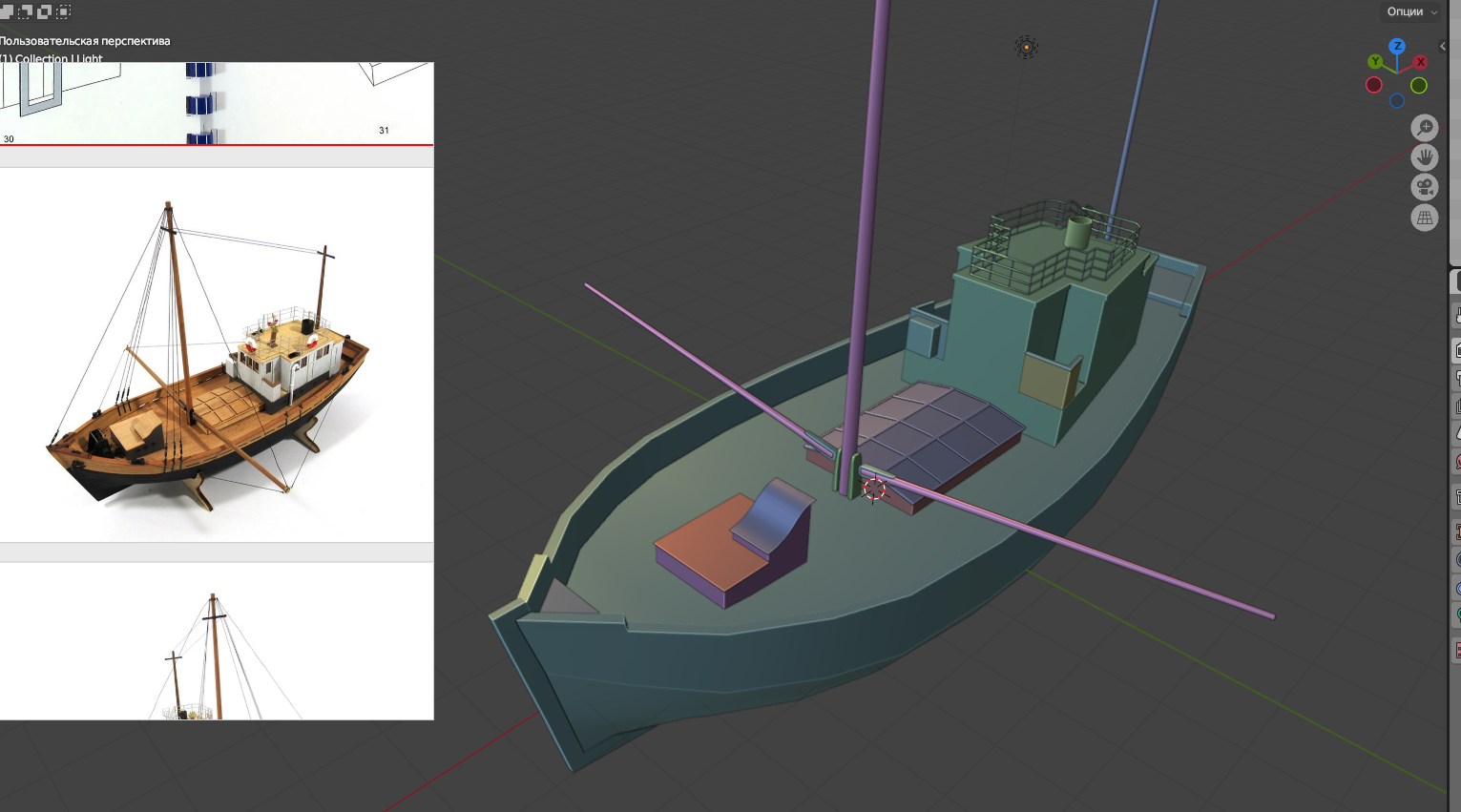Snap view to the blue Z axis
The width and height of the screenshot is (1461, 812).
(x=1397, y=46)
